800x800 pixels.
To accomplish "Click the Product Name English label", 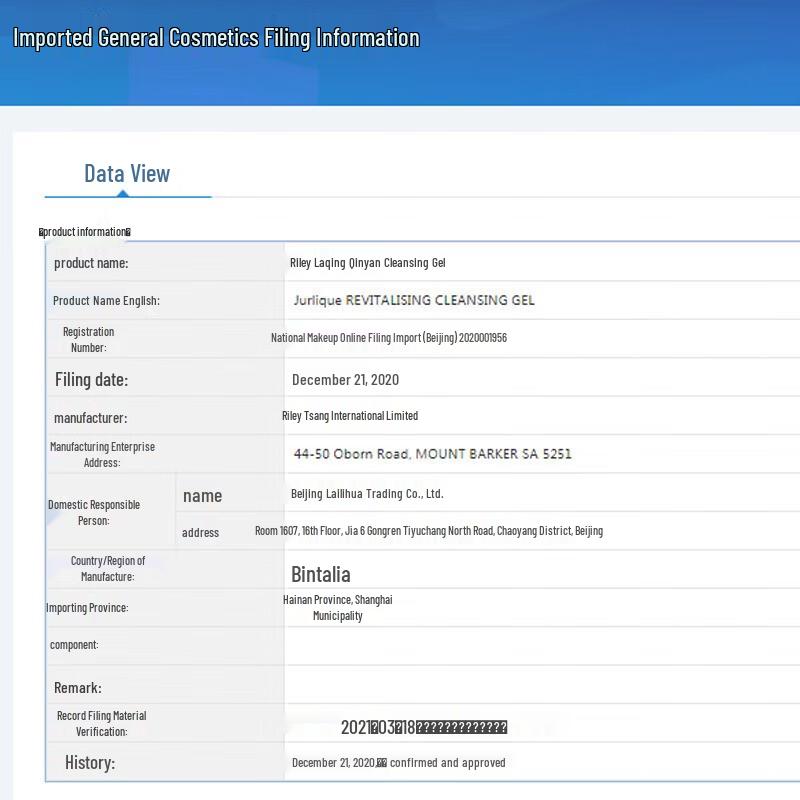I will pos(106,301).
